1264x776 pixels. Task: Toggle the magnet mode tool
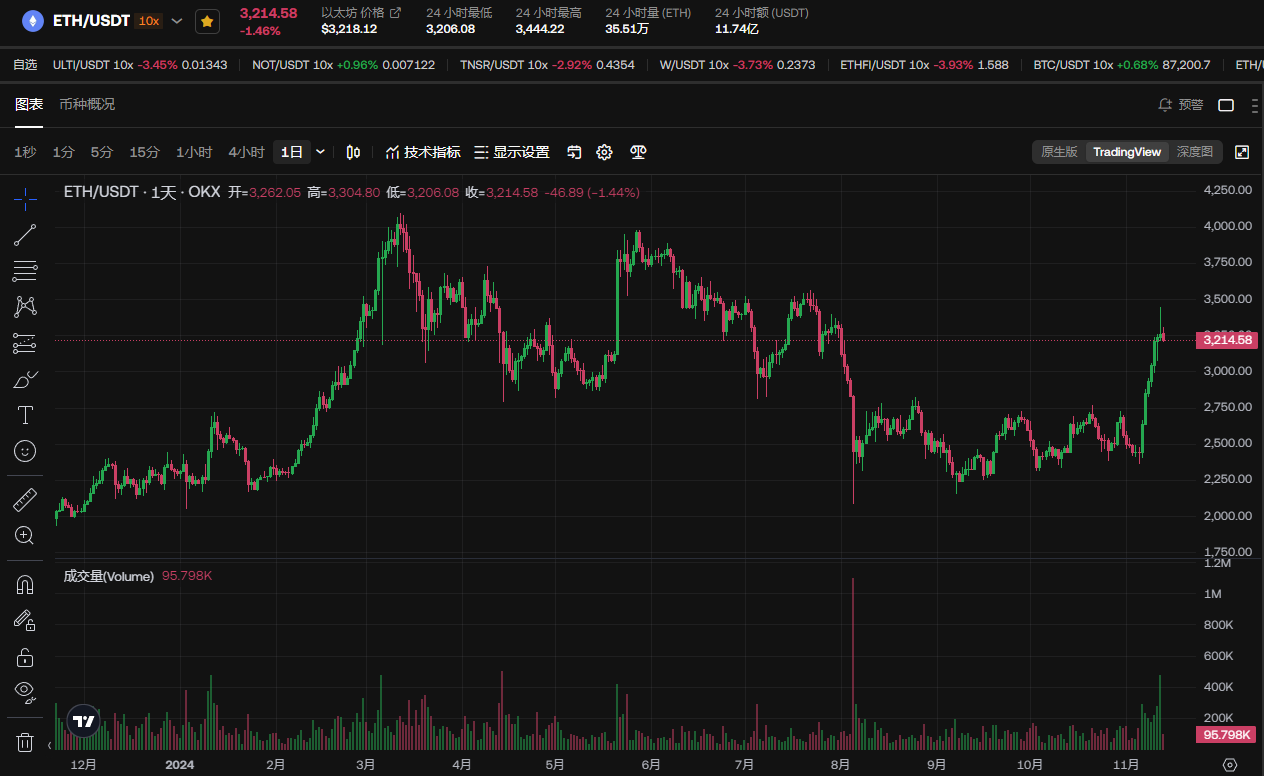tap(25, 584)
